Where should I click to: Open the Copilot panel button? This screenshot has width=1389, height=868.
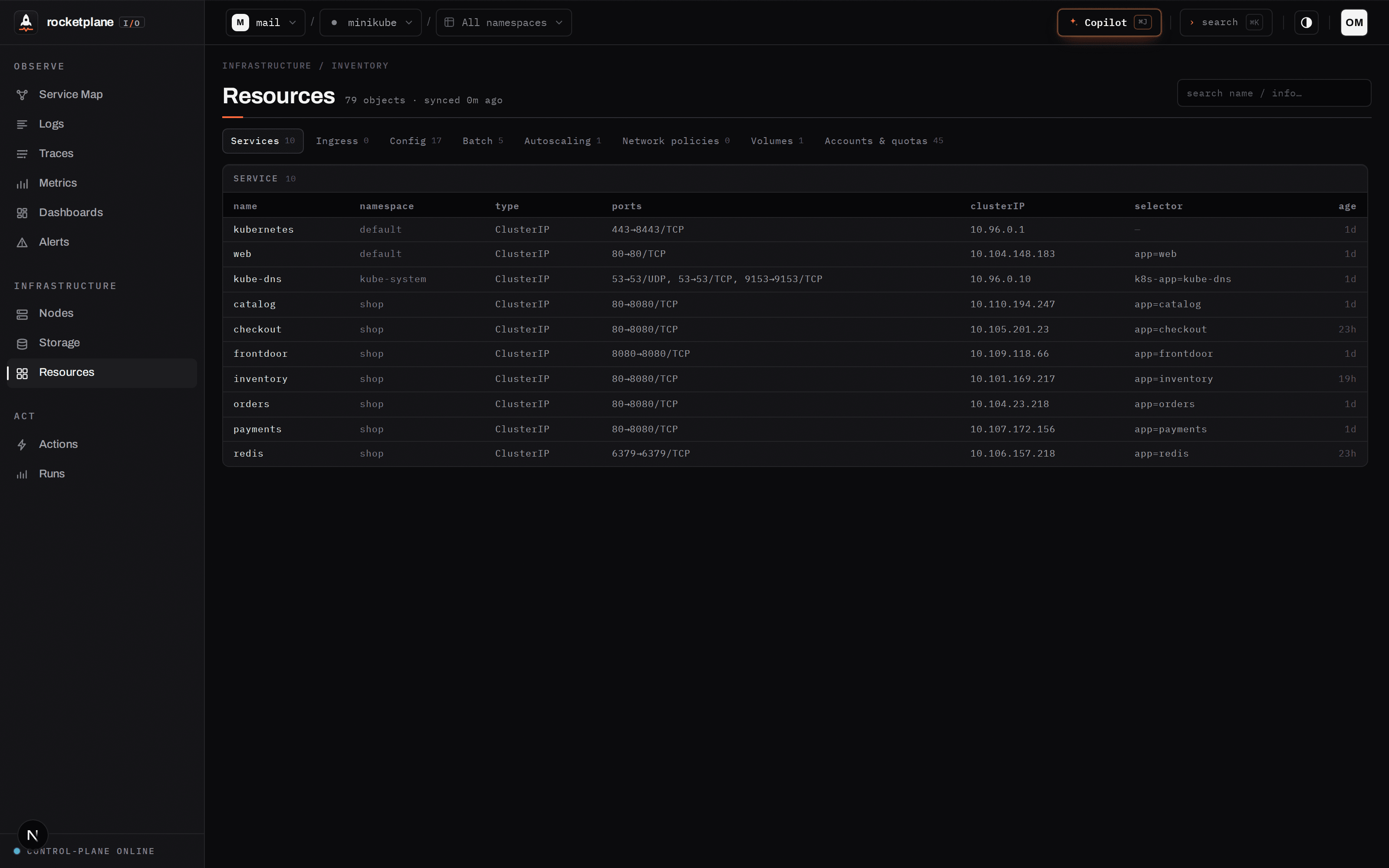click(1109, 23)
